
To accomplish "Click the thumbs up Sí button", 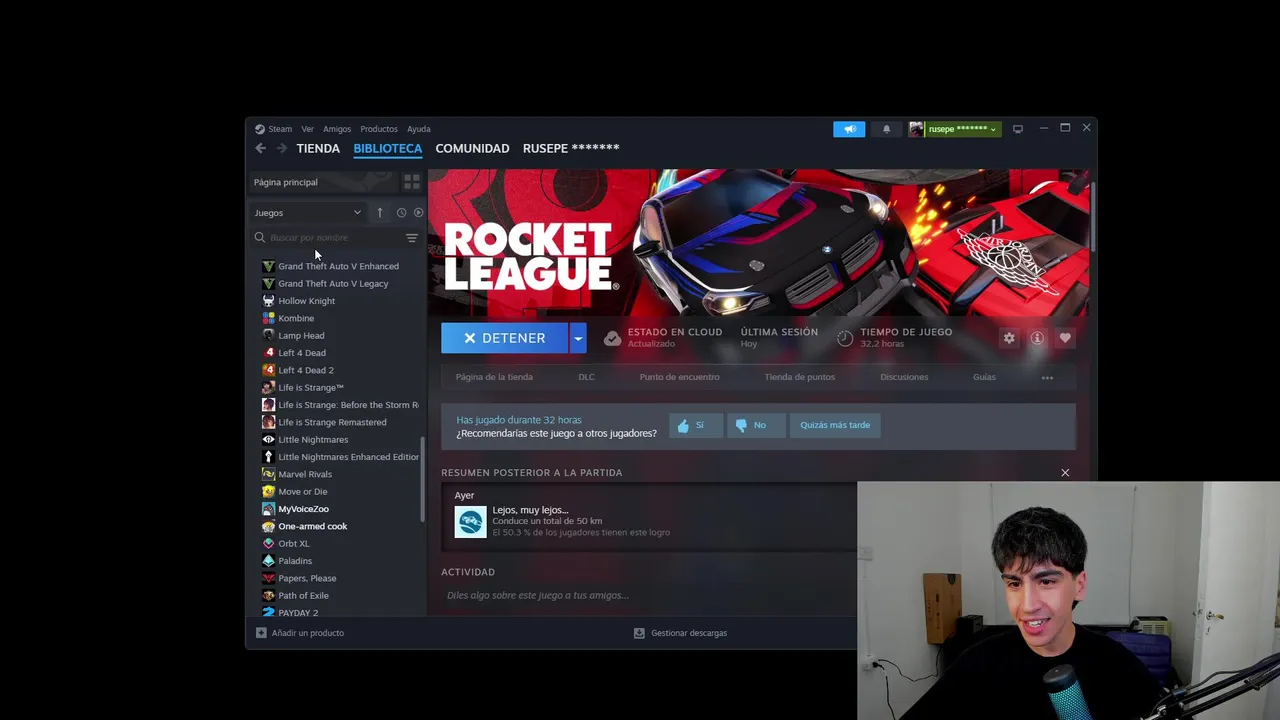I will 695,425.
